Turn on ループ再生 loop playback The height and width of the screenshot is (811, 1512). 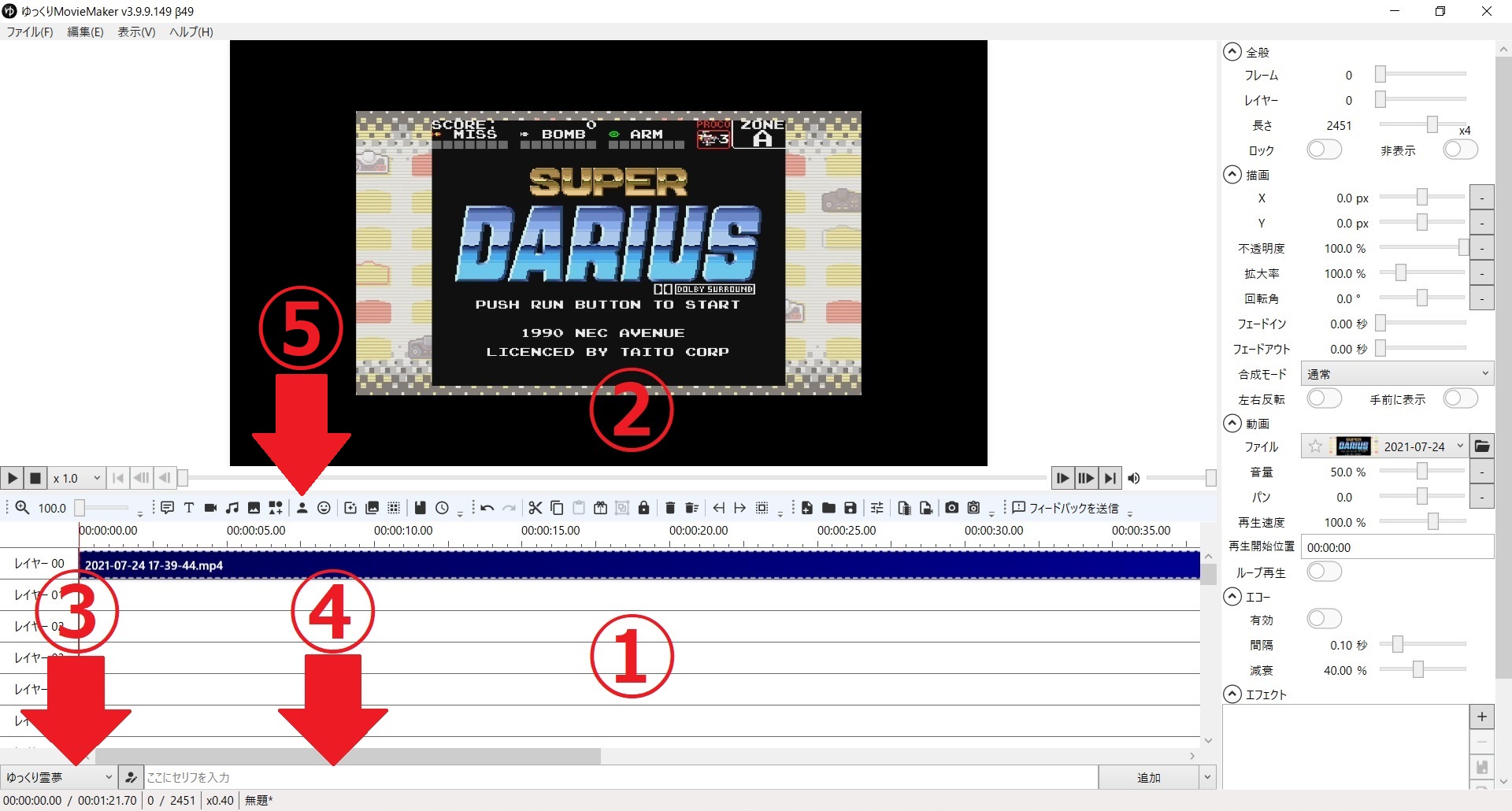1324,572
